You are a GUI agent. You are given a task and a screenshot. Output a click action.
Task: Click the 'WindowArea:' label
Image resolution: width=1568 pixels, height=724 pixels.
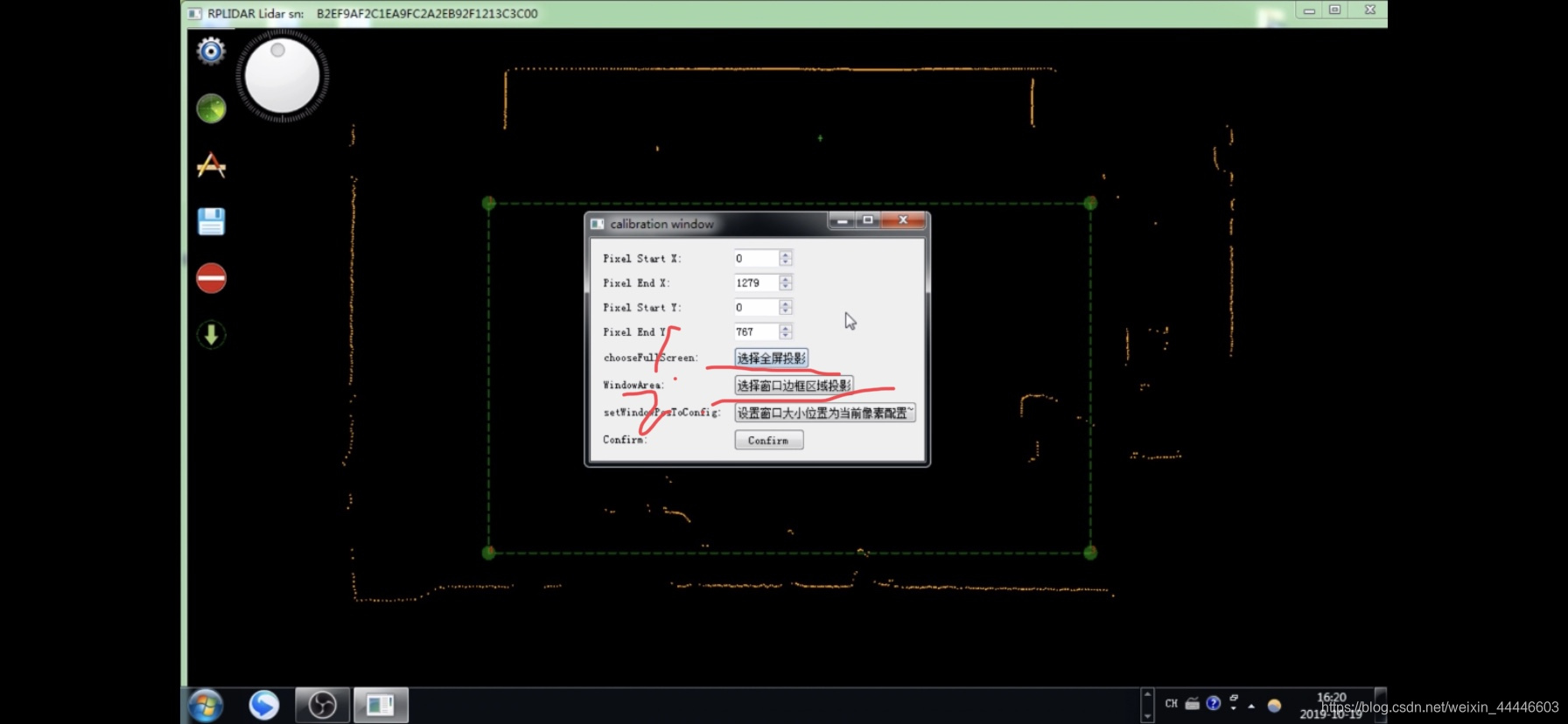point(633,385)
